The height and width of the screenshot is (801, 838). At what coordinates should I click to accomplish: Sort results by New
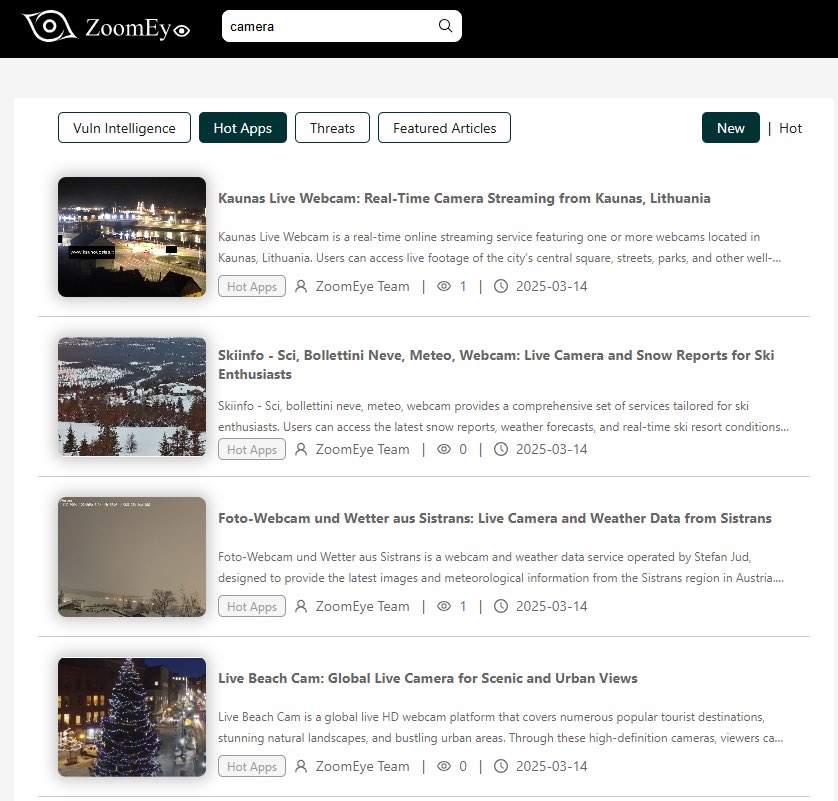coord(731,128)
